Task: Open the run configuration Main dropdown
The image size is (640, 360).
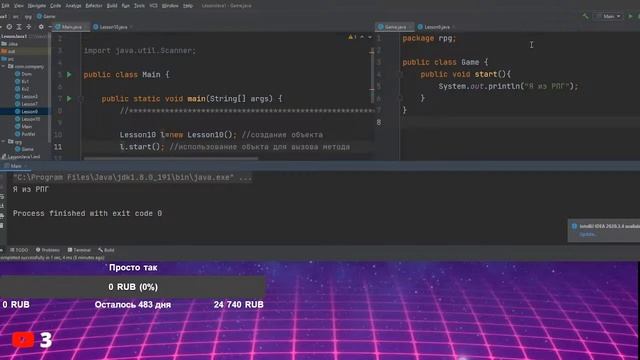Action: pyautogui.click(x=609, y=16)
